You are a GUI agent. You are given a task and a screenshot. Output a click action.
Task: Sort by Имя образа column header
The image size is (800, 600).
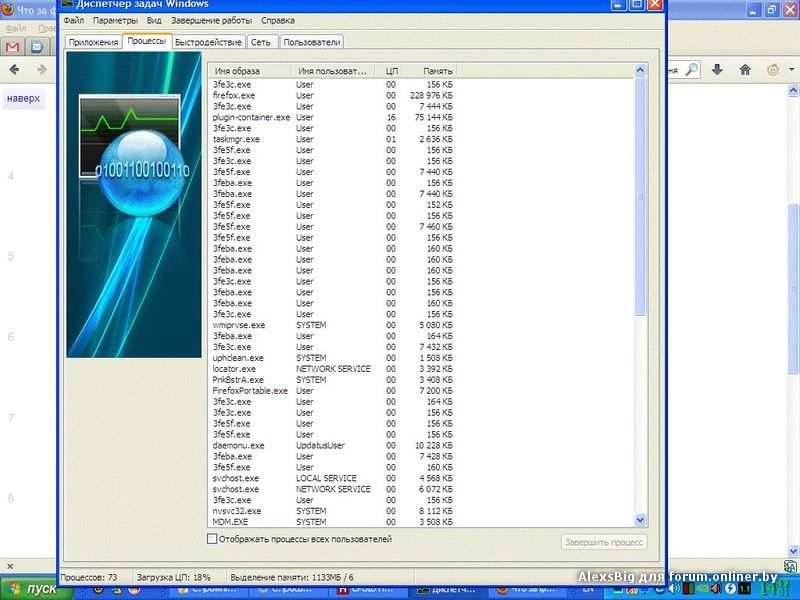click(x=249, y=71)
